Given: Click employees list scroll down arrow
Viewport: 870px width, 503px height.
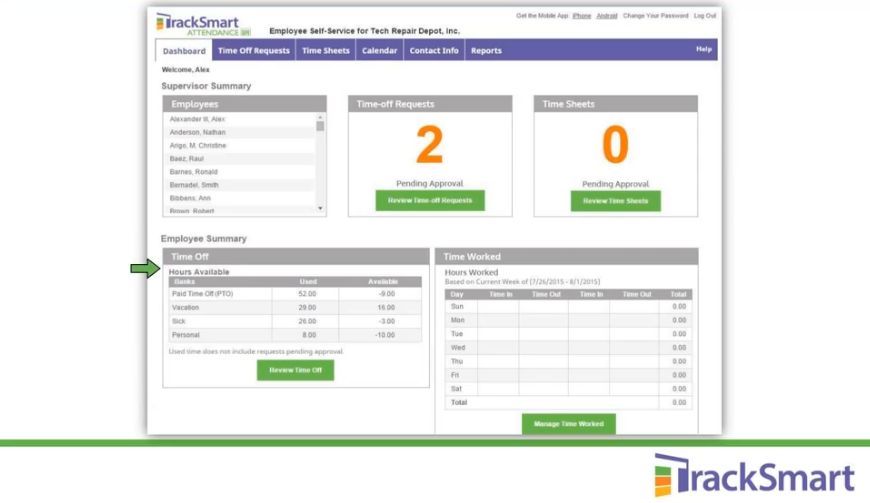Looking at the screenshot, I should (320, 209).
